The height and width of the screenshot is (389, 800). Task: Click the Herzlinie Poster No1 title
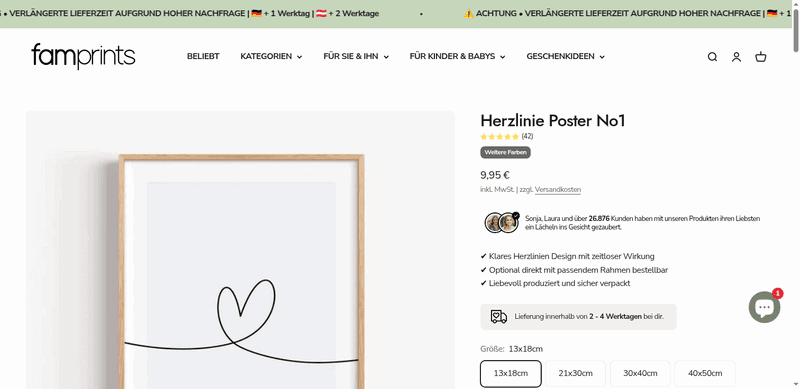point(553,121)
